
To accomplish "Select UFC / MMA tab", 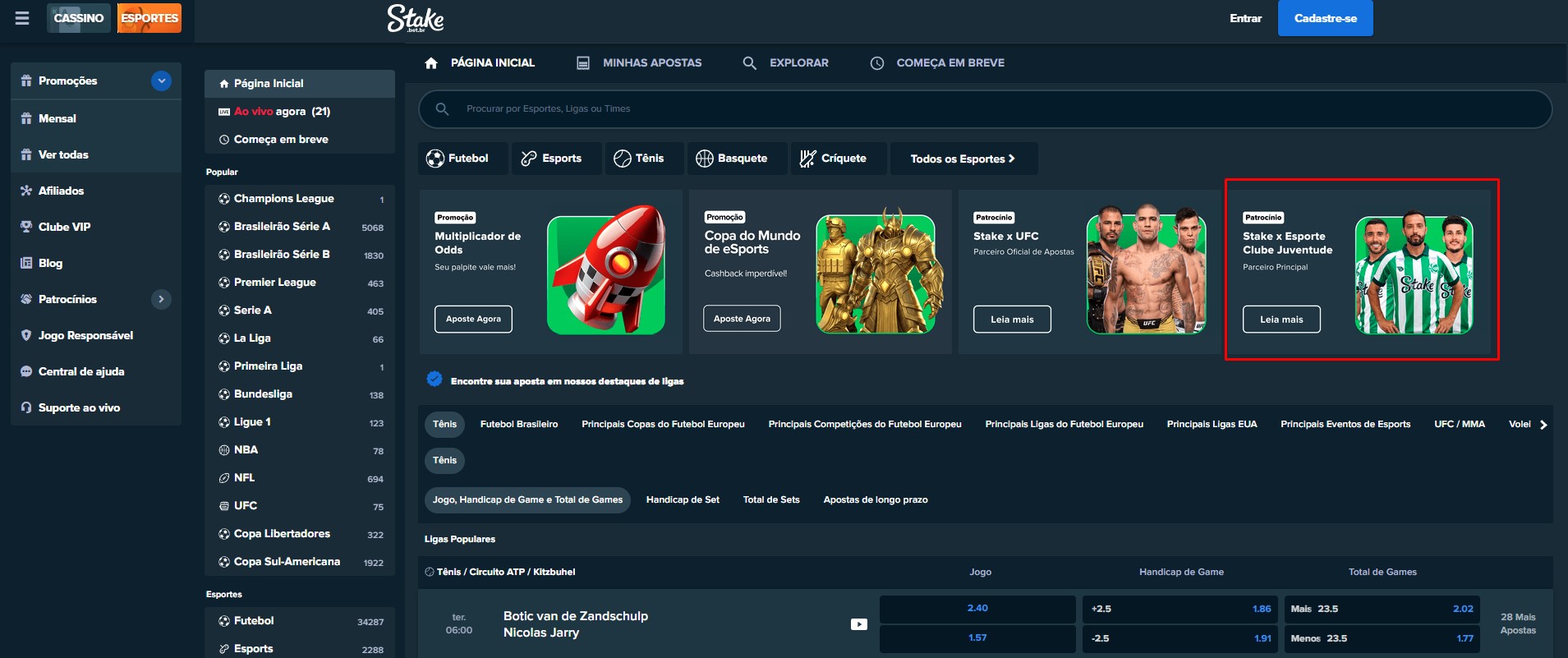I will [x=1460, y=425].
